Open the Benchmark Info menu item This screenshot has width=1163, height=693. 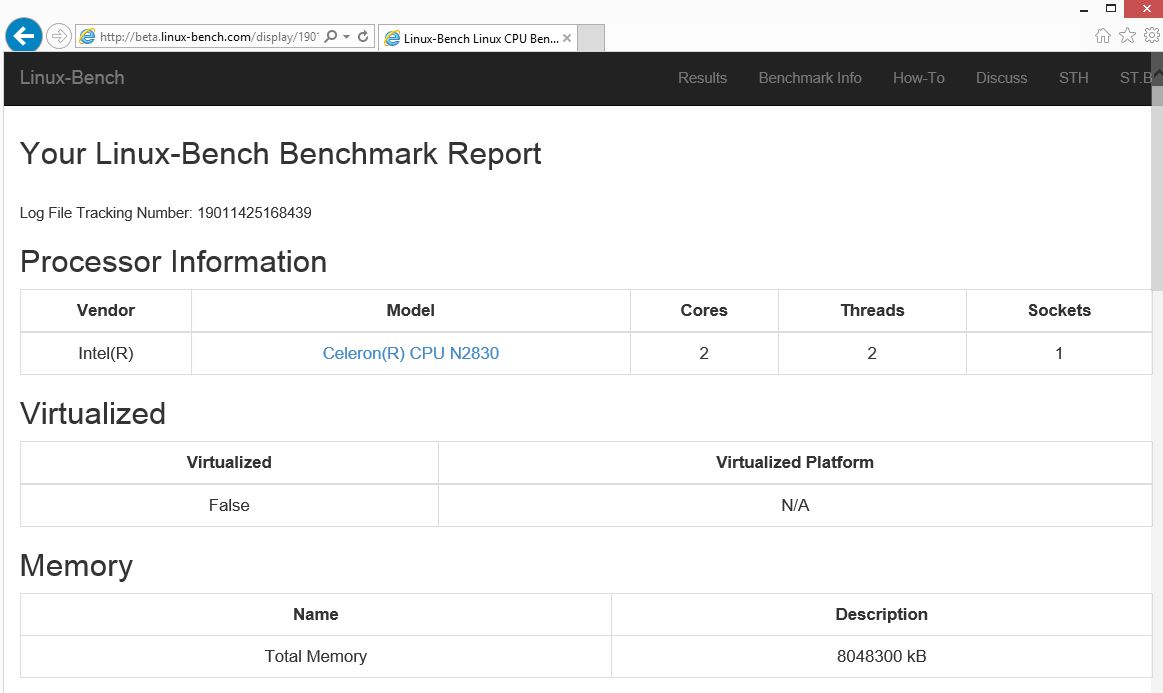[810, 78]
